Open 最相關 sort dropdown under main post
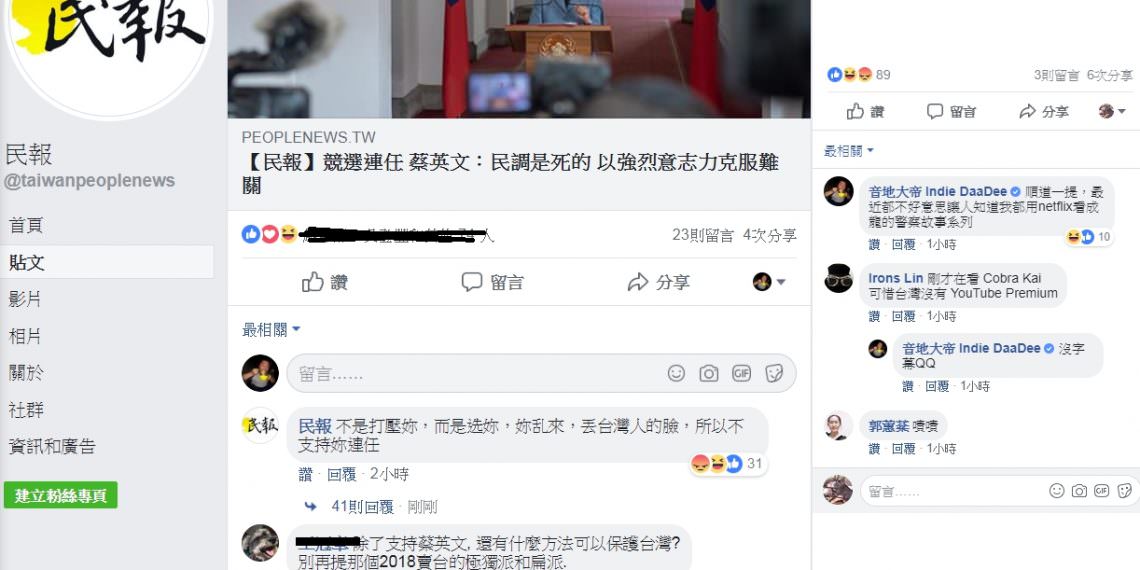The height and width of the screenshot is (570, 1140). [271, 330]
